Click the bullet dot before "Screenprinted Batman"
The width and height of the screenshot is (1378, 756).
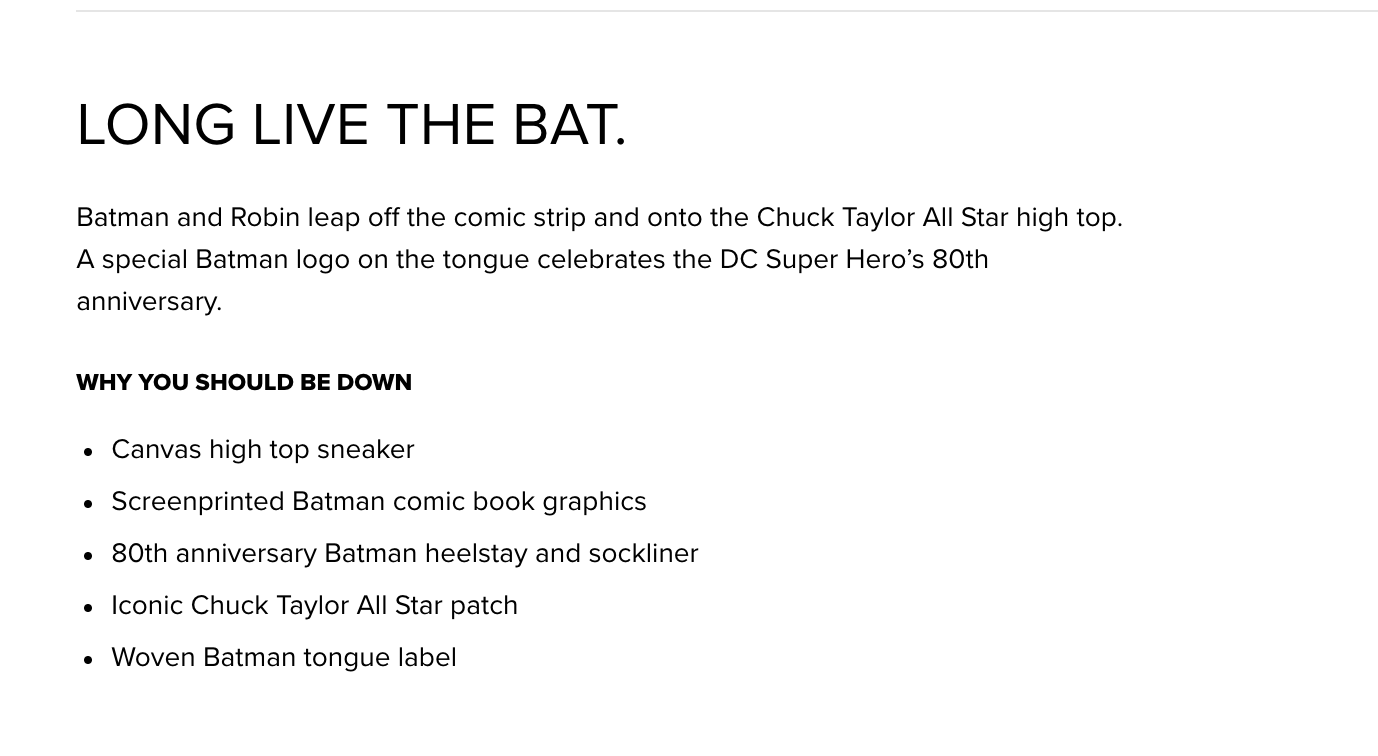pos(89,504)
